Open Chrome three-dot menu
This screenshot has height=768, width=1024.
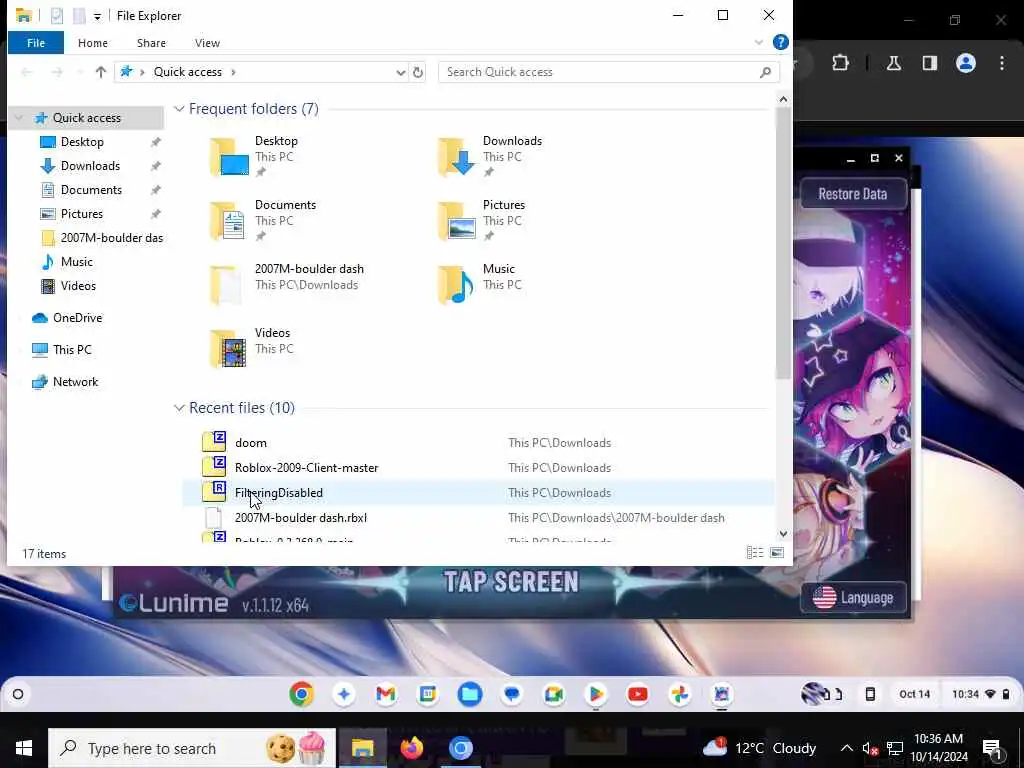click(1002, 63)
